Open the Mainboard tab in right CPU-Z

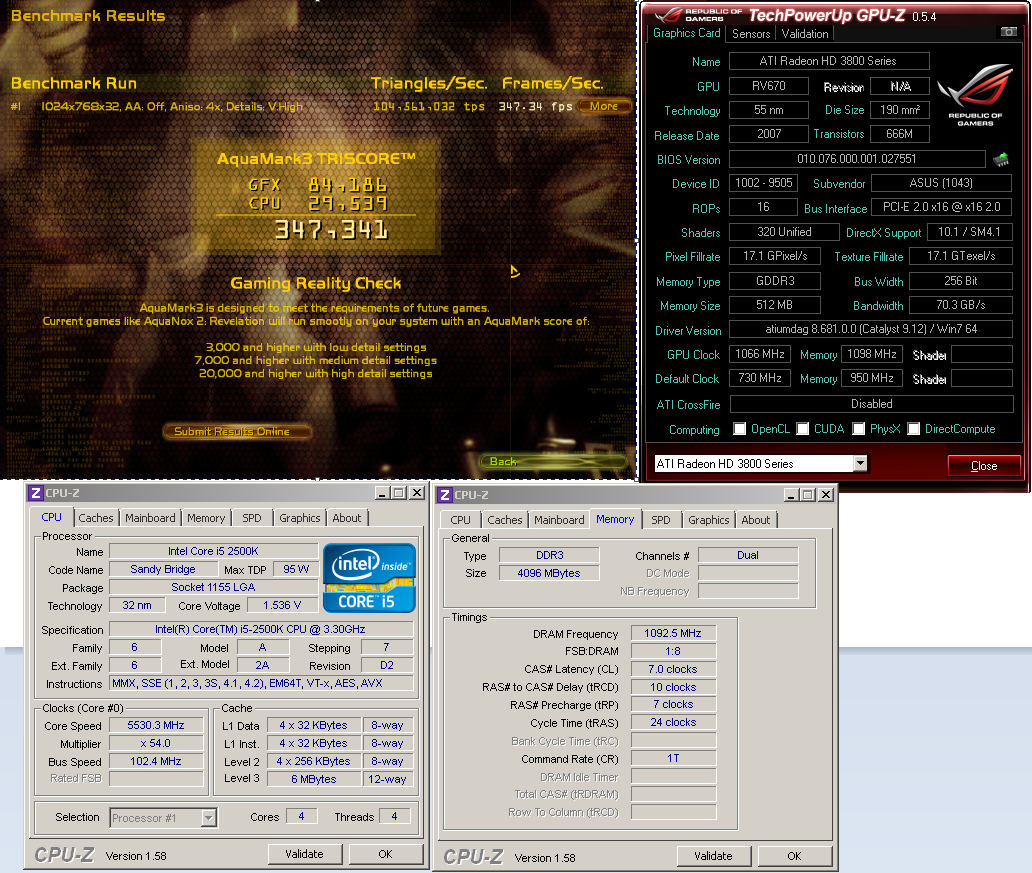click(x=559, y=520)
